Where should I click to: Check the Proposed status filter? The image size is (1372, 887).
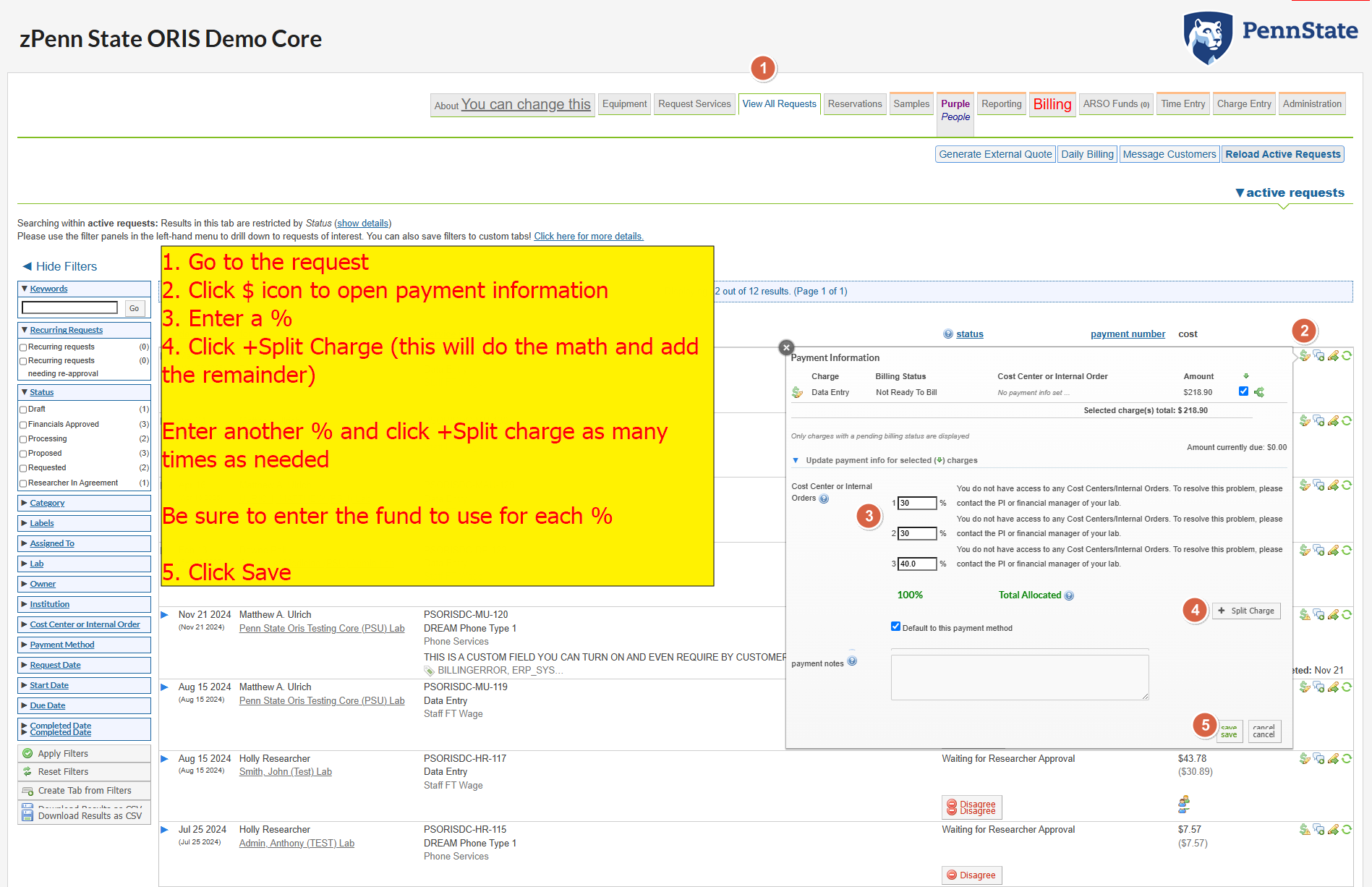point(23,454)
